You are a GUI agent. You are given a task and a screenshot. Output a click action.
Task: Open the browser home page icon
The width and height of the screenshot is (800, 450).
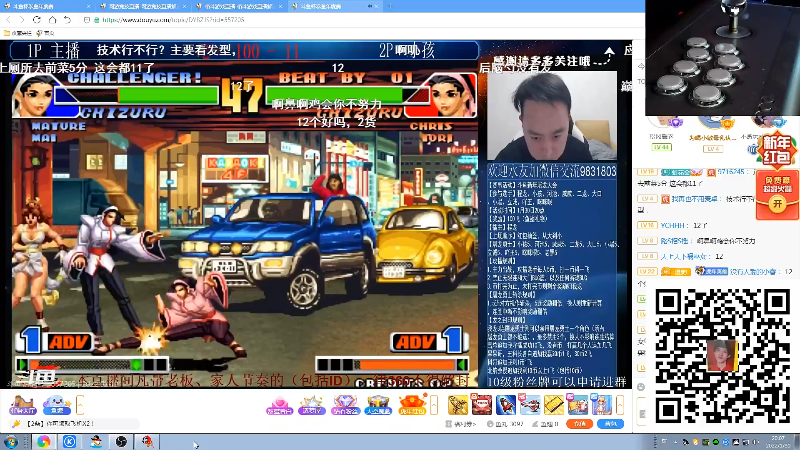coord(53,20)
